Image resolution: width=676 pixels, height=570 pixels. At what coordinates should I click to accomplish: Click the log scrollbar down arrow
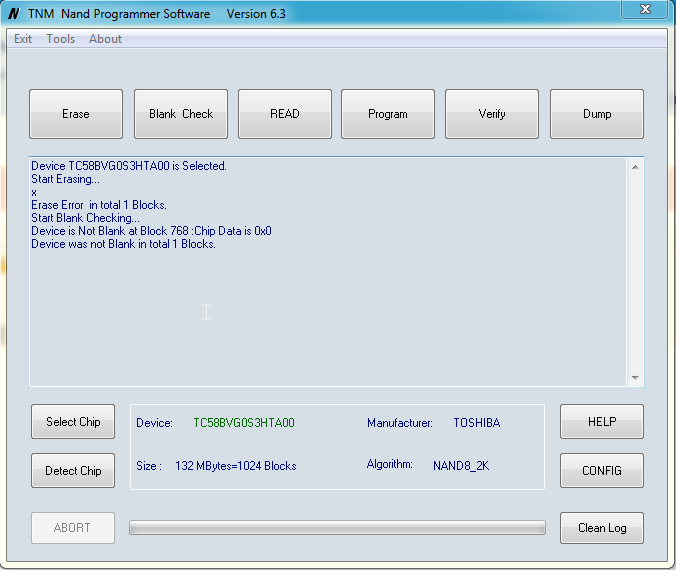pos(635,377)
